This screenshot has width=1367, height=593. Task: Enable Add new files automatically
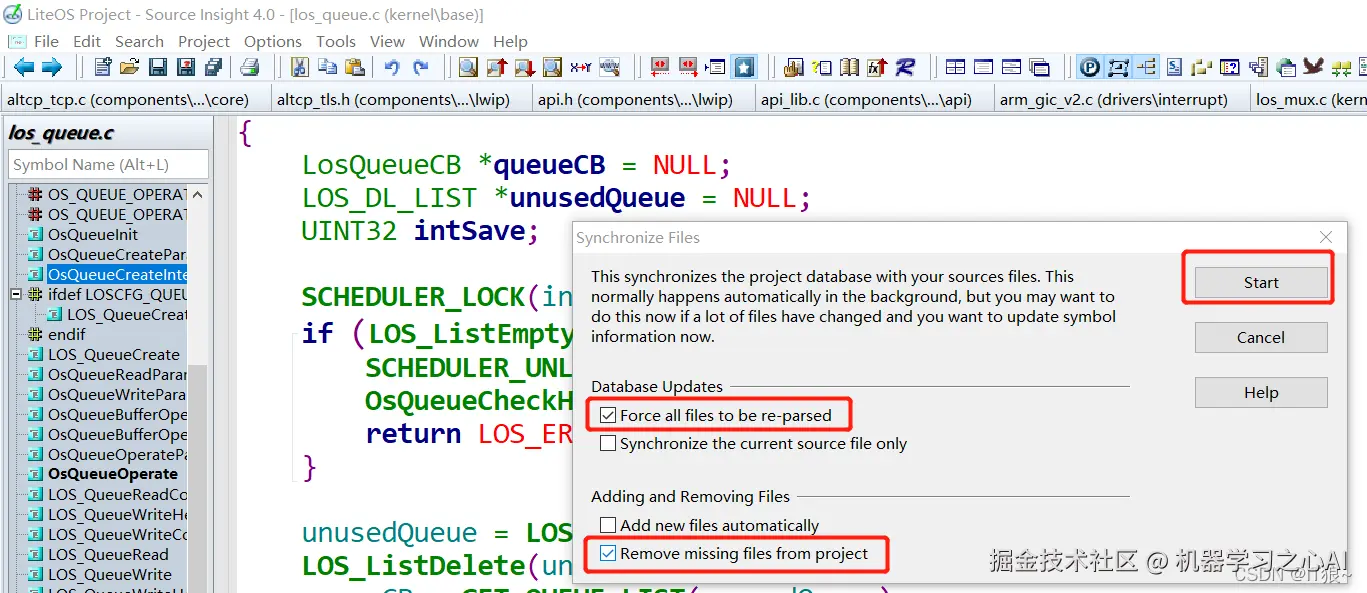coord(608,525)
